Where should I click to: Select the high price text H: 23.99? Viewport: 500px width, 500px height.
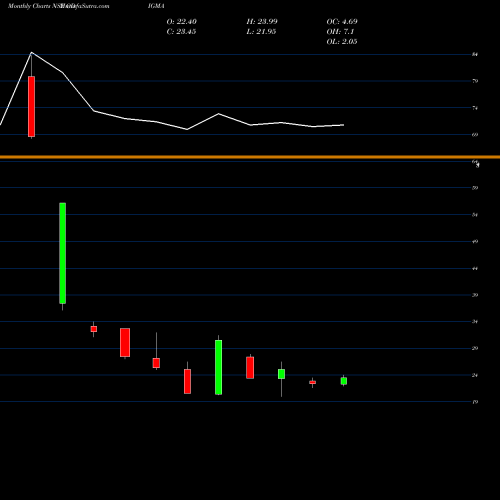262,22
